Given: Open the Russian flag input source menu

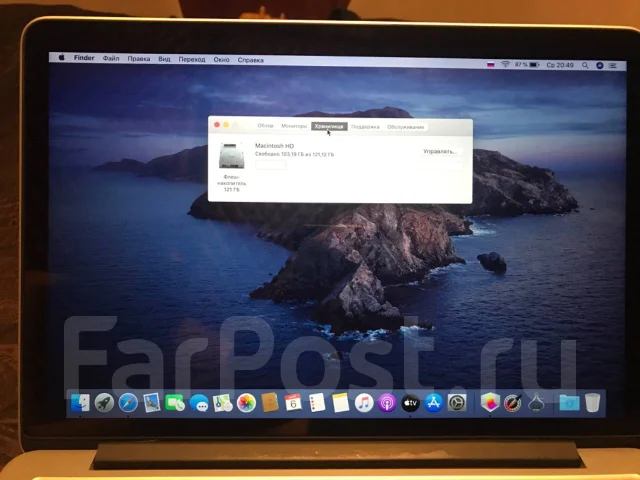Looking at the screenshot, I should 491,64.
